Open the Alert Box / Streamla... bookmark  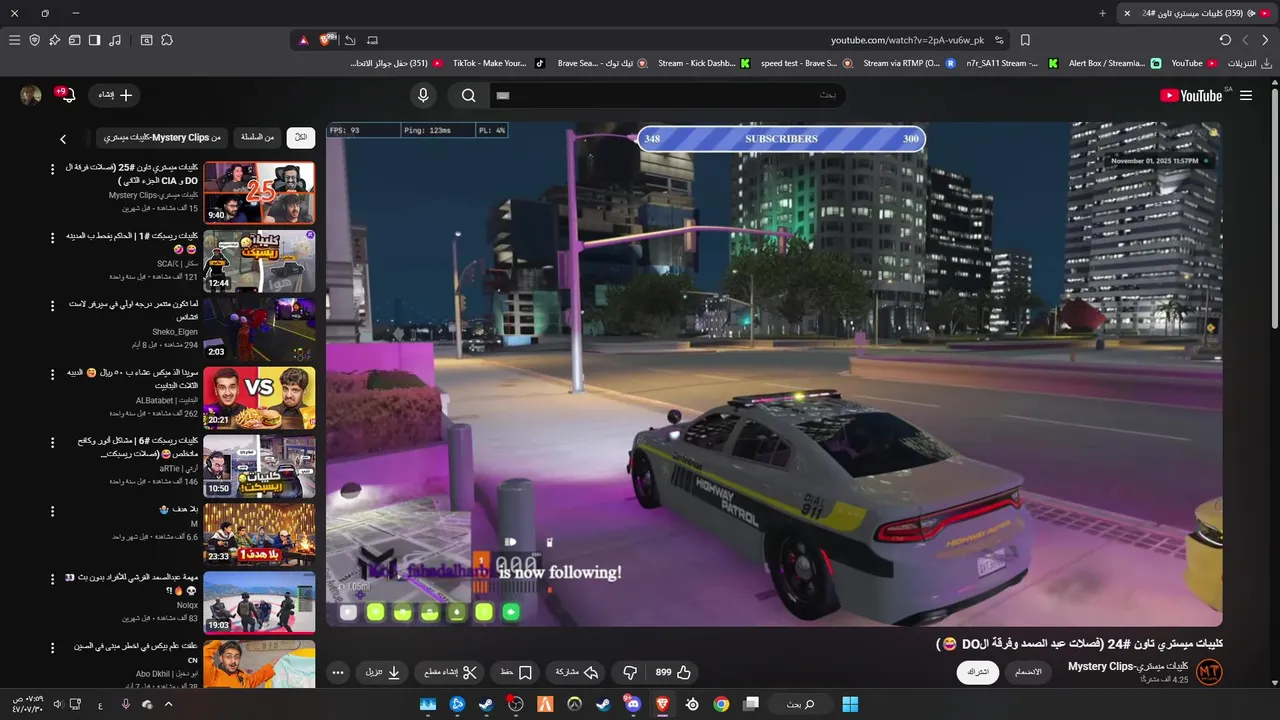pos(1114,63)
